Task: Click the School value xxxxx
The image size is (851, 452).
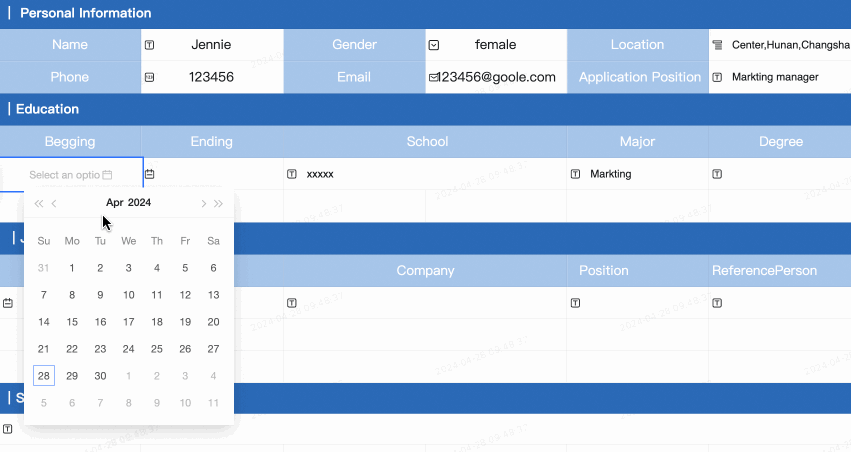Action: (x=320, y=174)
